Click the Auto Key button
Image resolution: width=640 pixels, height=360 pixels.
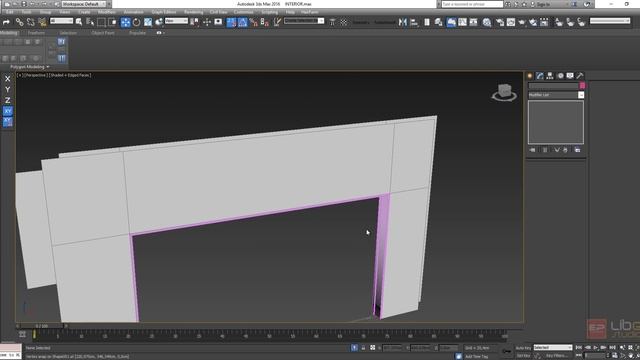click(523, 348)
